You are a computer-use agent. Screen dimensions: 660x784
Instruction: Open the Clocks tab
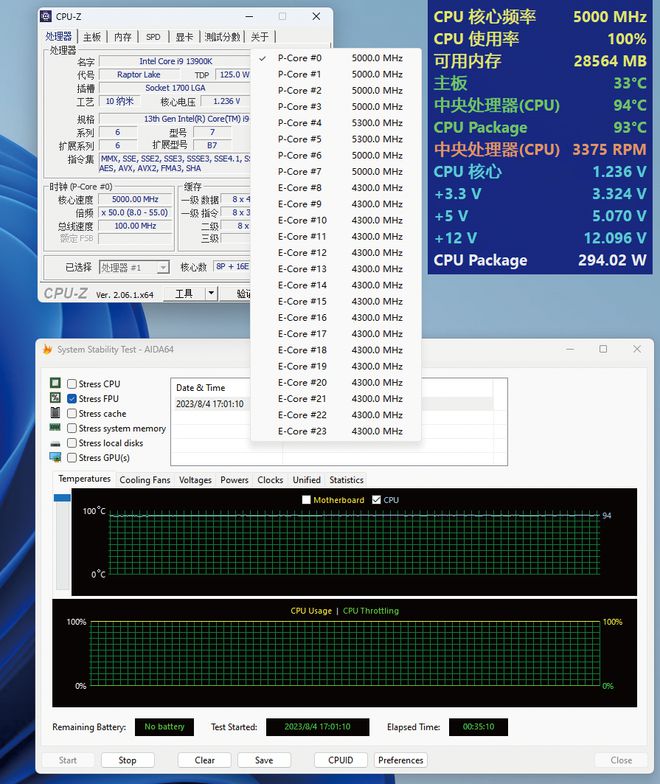click(270, 480)
